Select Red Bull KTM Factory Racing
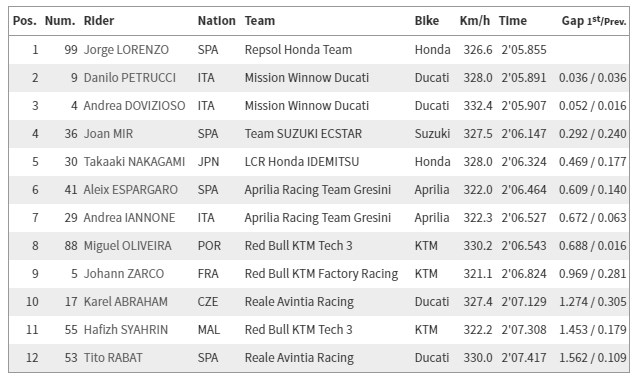The width and height of the screenshot is (635, 378). click(x=321, y=274)
